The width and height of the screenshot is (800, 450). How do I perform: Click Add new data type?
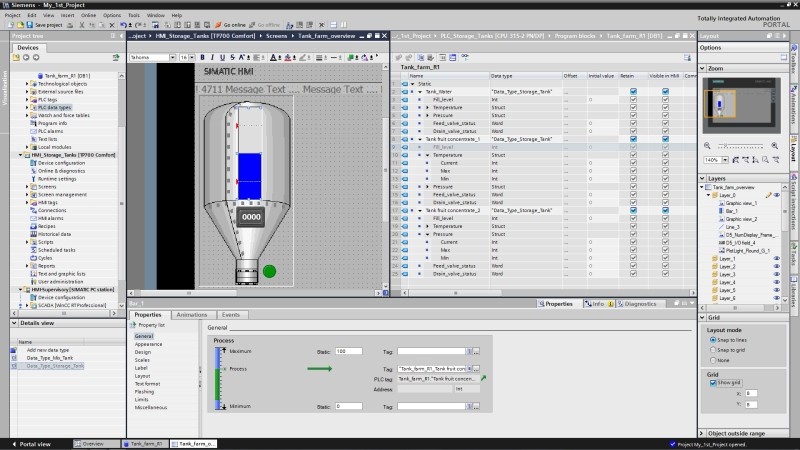pos(47,350)
